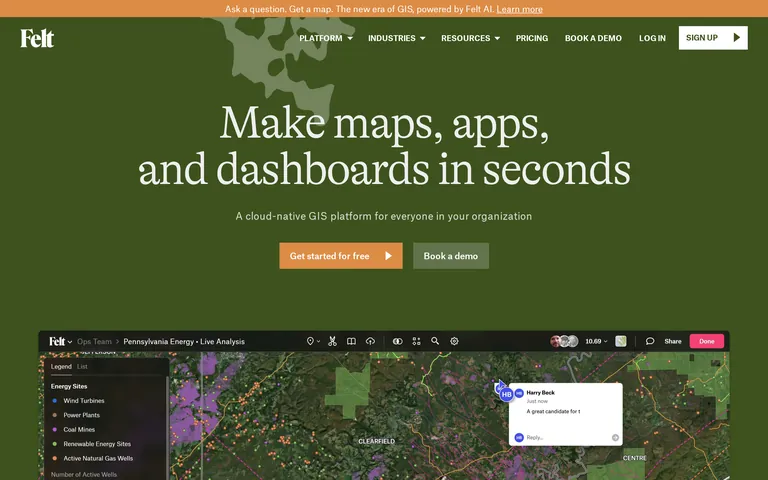Open the library book icon
The width and height of the screenshot is (768, 480).
pos(351,341)
